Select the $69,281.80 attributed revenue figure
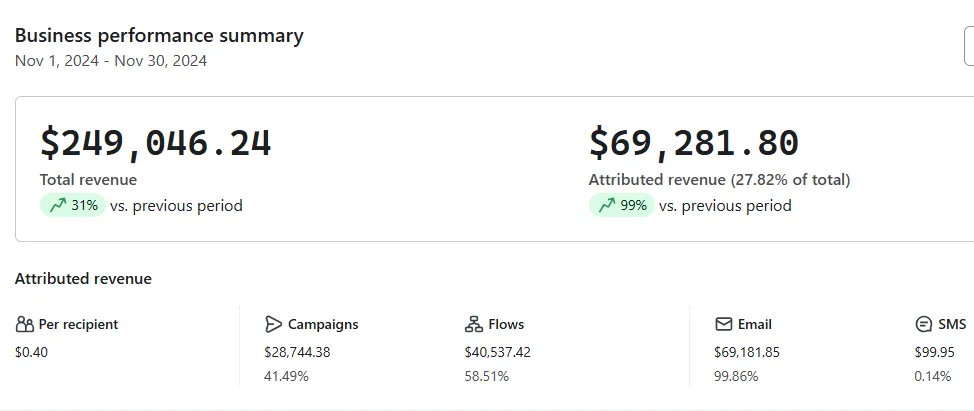This screenshot has width=974, height=411. 693,143
